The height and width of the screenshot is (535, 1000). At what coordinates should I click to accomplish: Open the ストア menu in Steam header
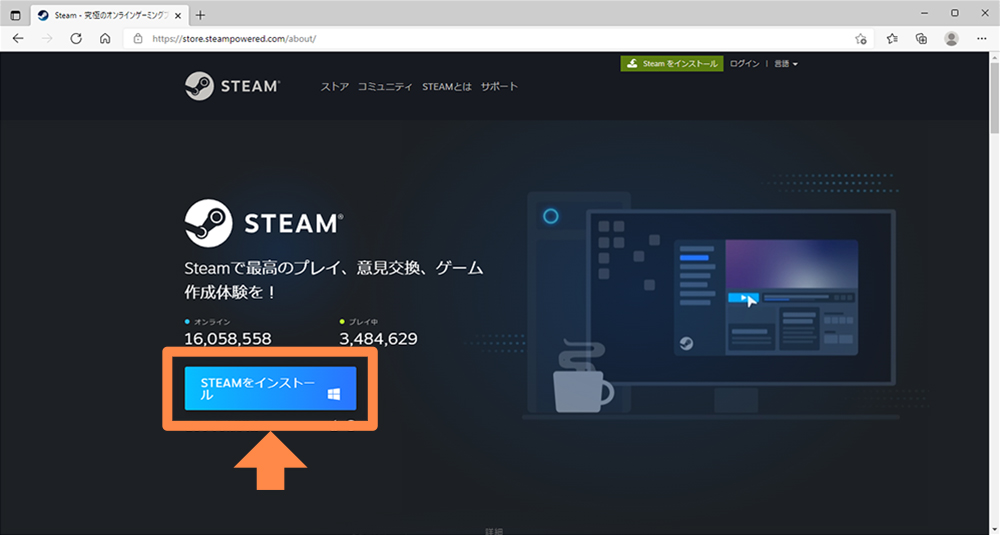[334, 87]
